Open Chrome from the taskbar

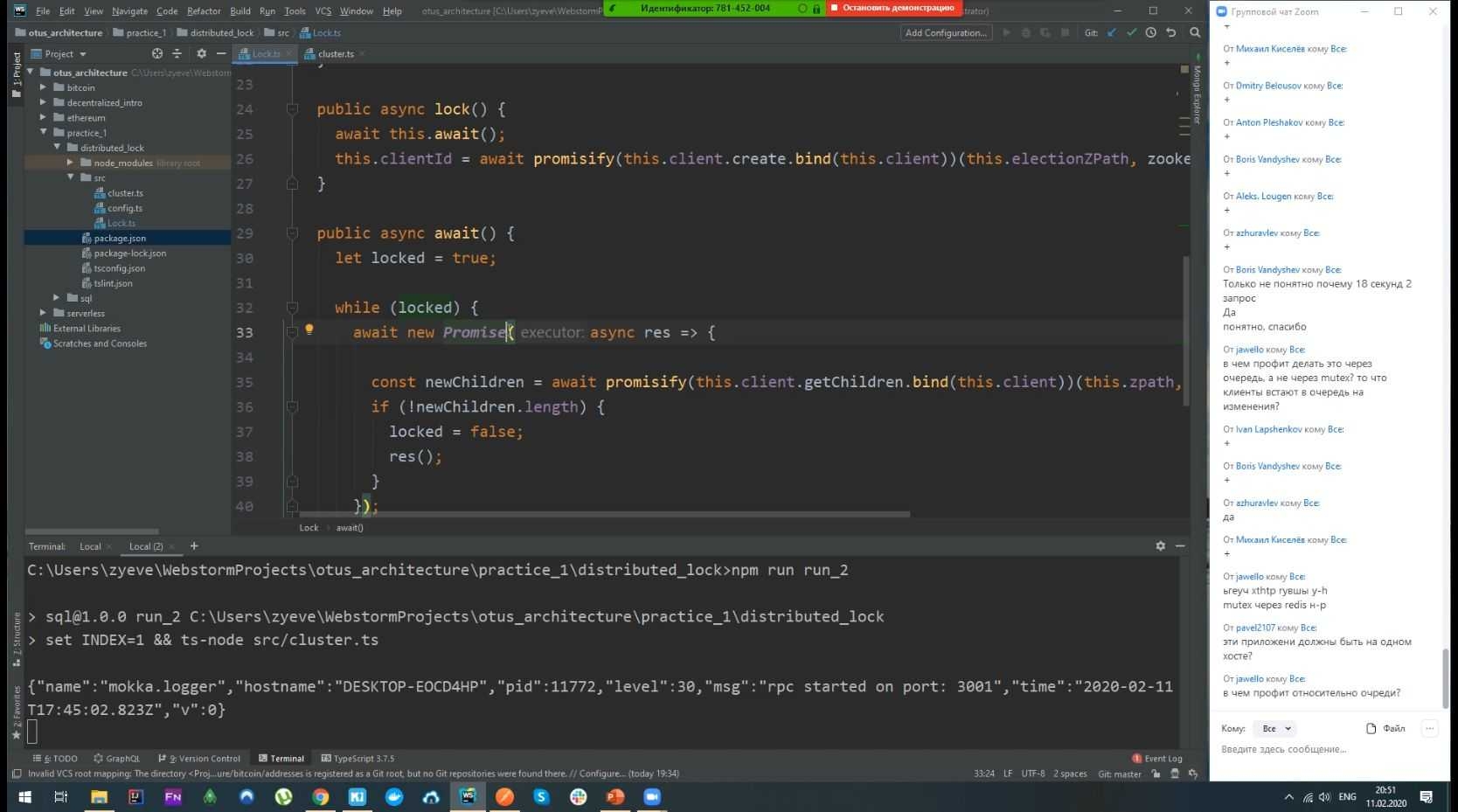point(321,796)
